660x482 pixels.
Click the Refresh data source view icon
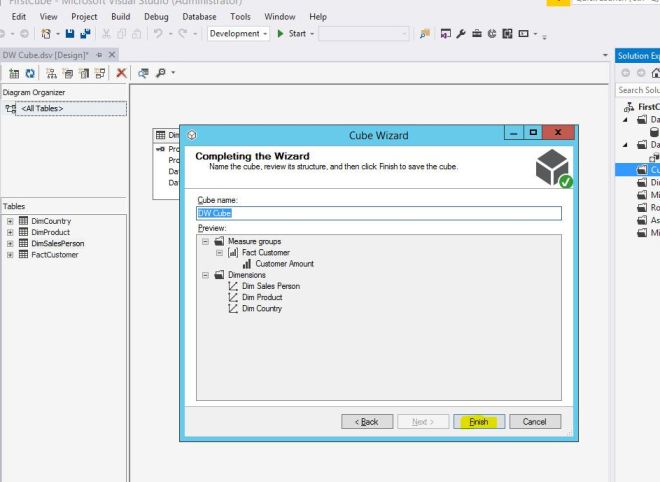coord(29,73)
